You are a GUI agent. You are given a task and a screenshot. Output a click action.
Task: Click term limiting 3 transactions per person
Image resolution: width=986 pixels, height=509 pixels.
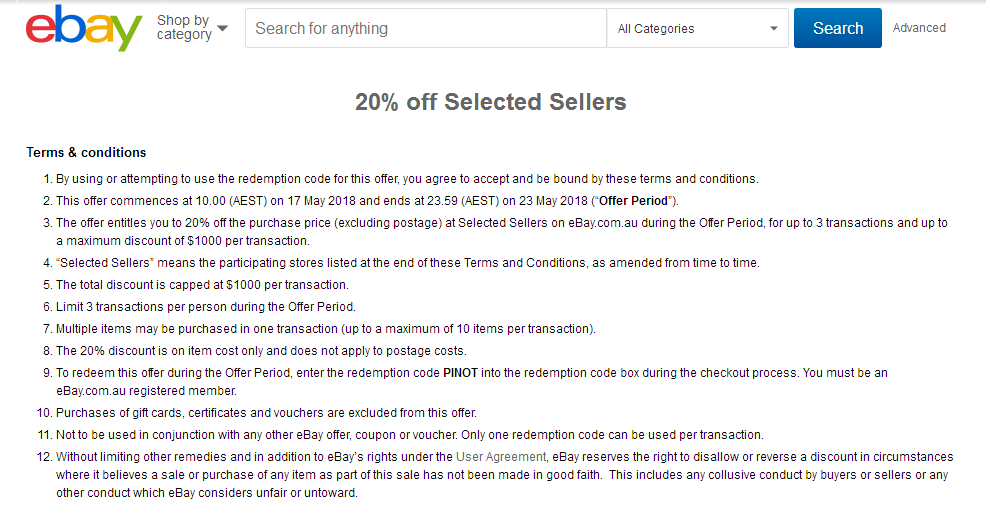206,307
